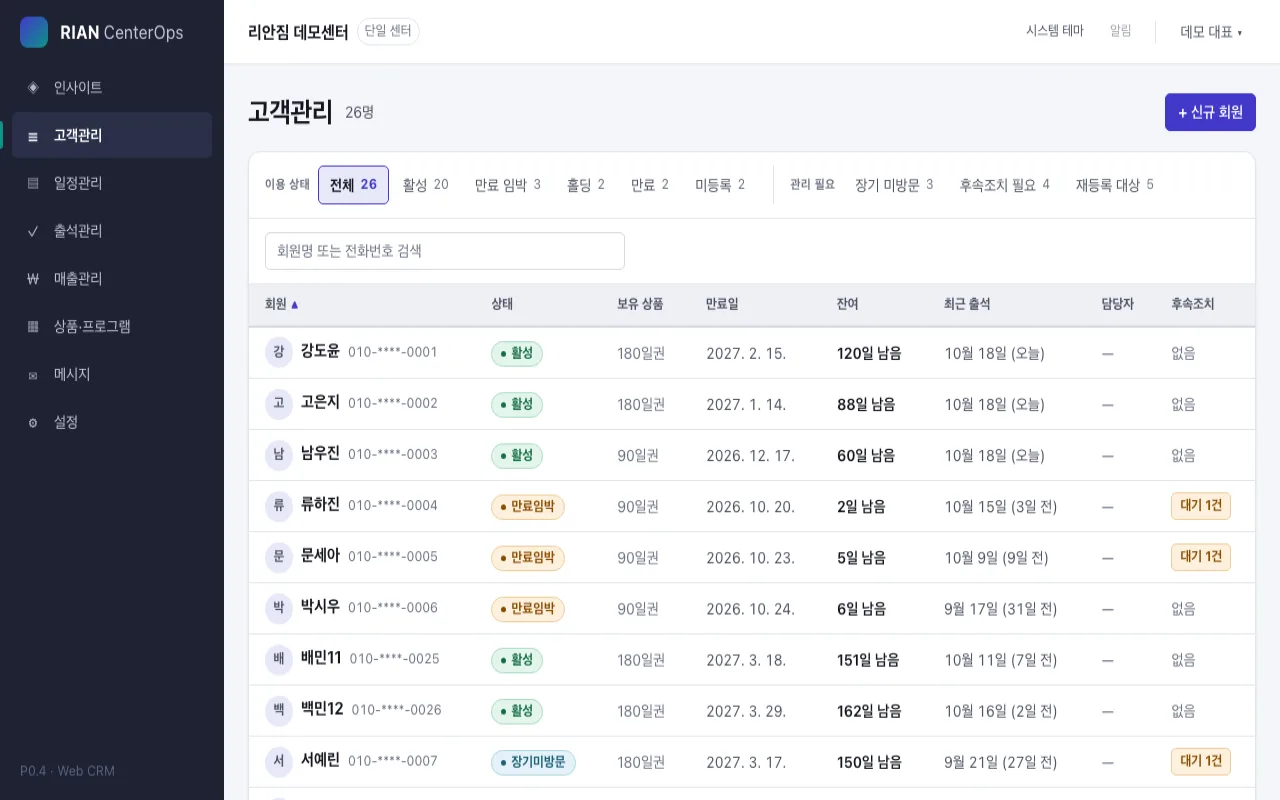Click the 2027. 2. 15. expiry date
The width and height of the screenshot is (1280, 800).
point(746,353)
